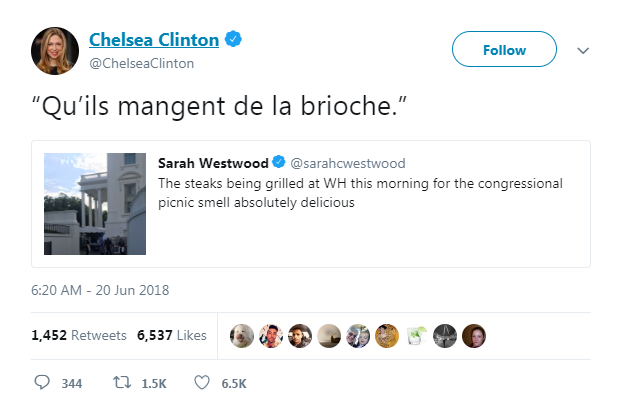Open the White House photo thumbnail

(96, 204)
